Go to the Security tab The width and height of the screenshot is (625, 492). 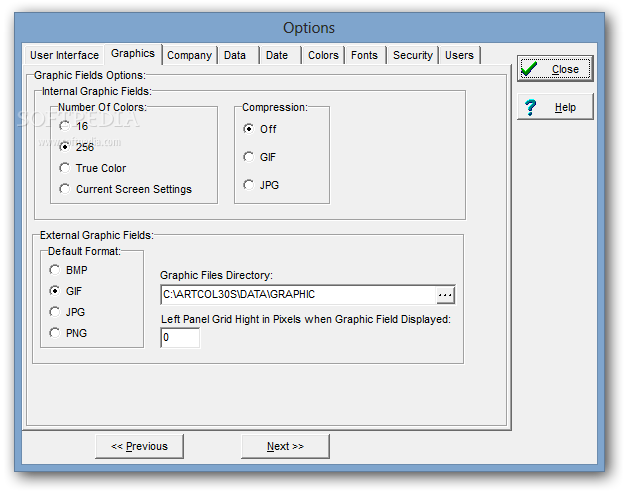click(413, 55)
